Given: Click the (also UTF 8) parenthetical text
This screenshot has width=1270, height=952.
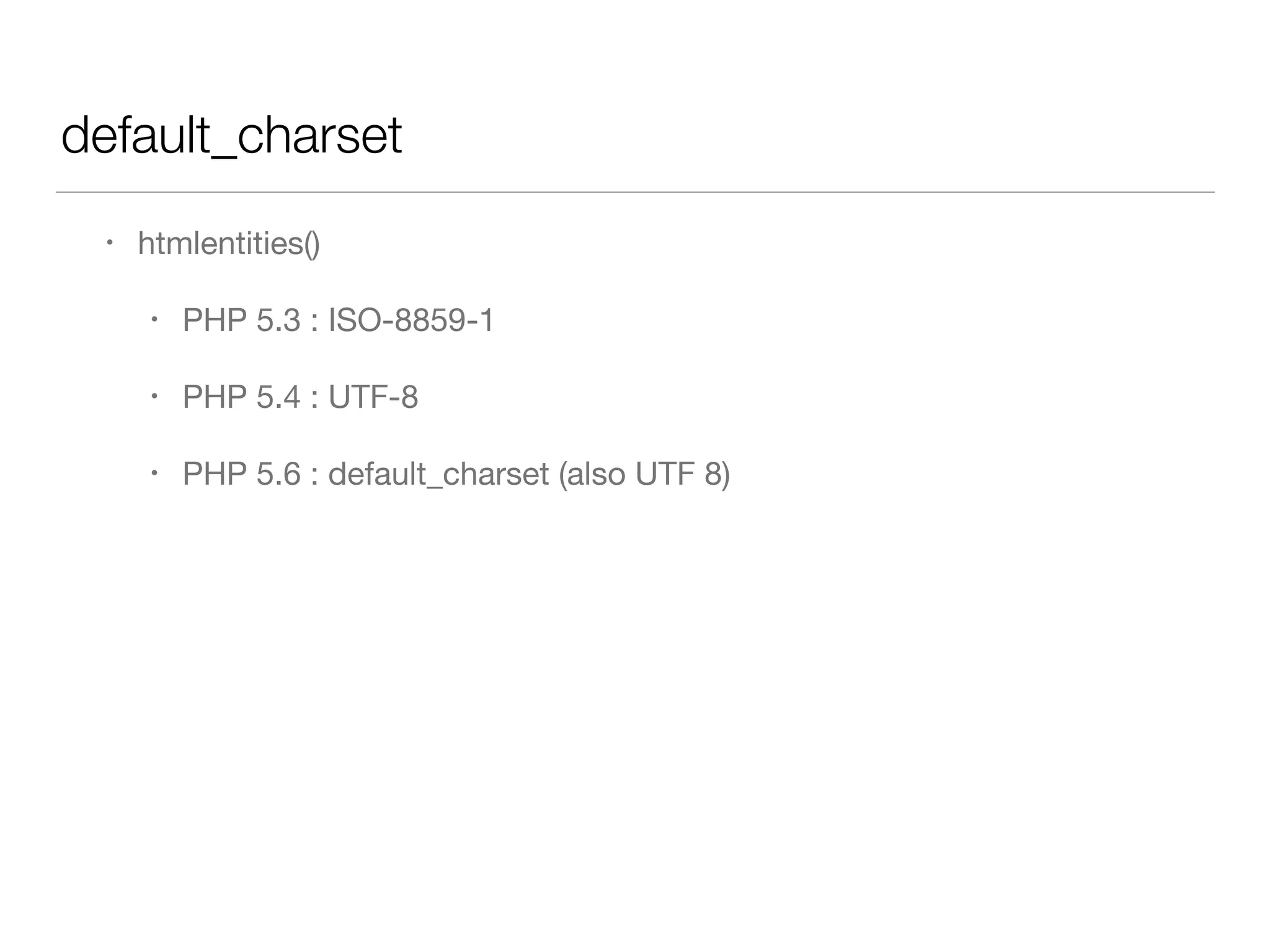Looking at the screenshot, I should click(644, 474).
